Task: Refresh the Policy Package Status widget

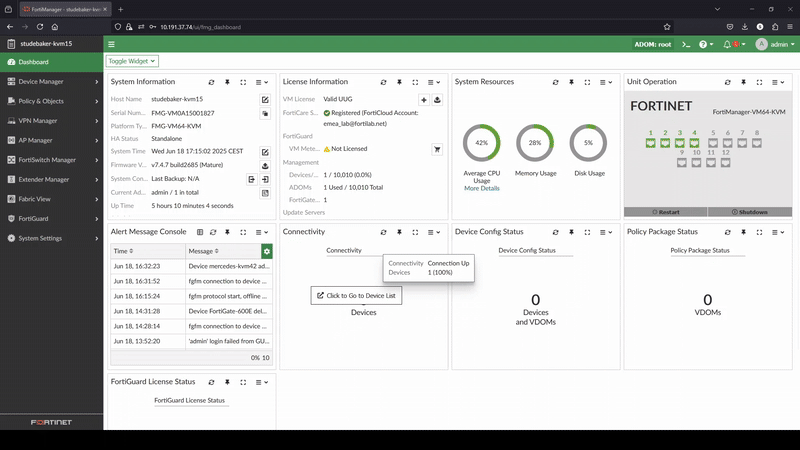Action: tap(728, 232)
